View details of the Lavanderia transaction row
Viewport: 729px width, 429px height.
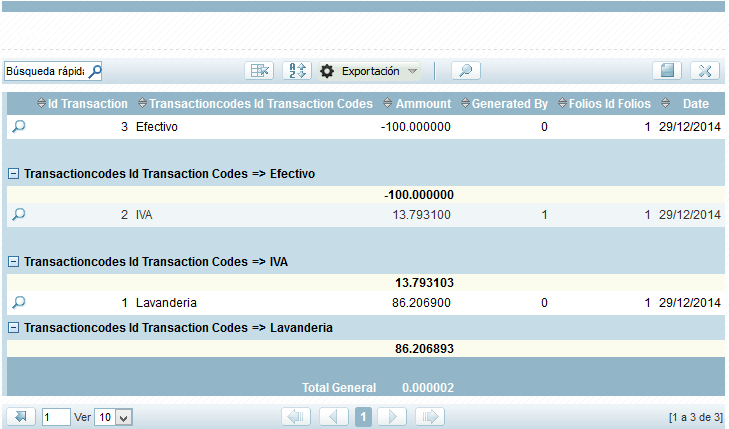tap(18, 303)
